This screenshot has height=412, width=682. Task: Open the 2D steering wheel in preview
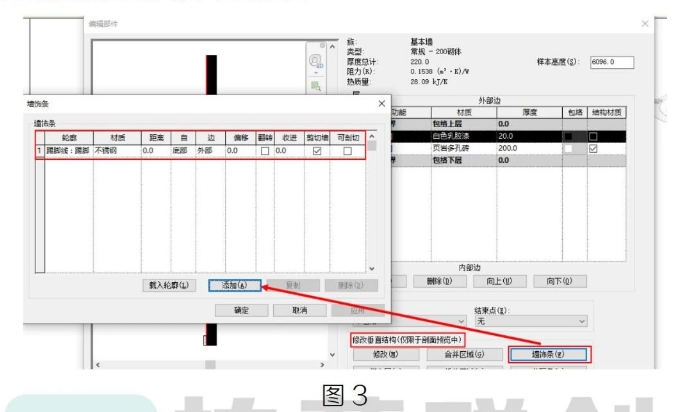(316, 61)
